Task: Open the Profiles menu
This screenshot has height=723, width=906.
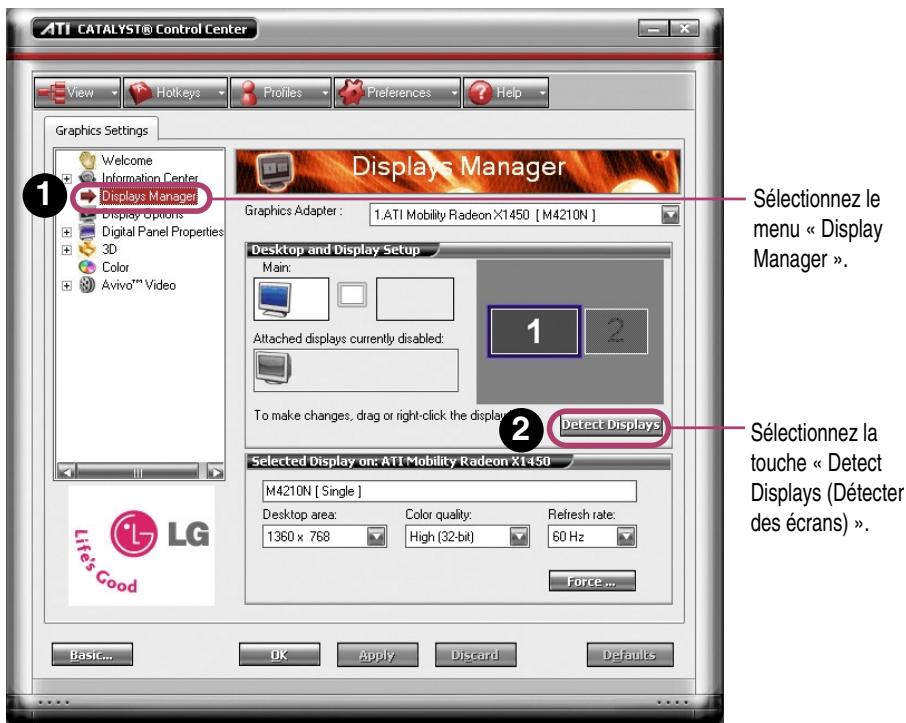Action: 281,92
